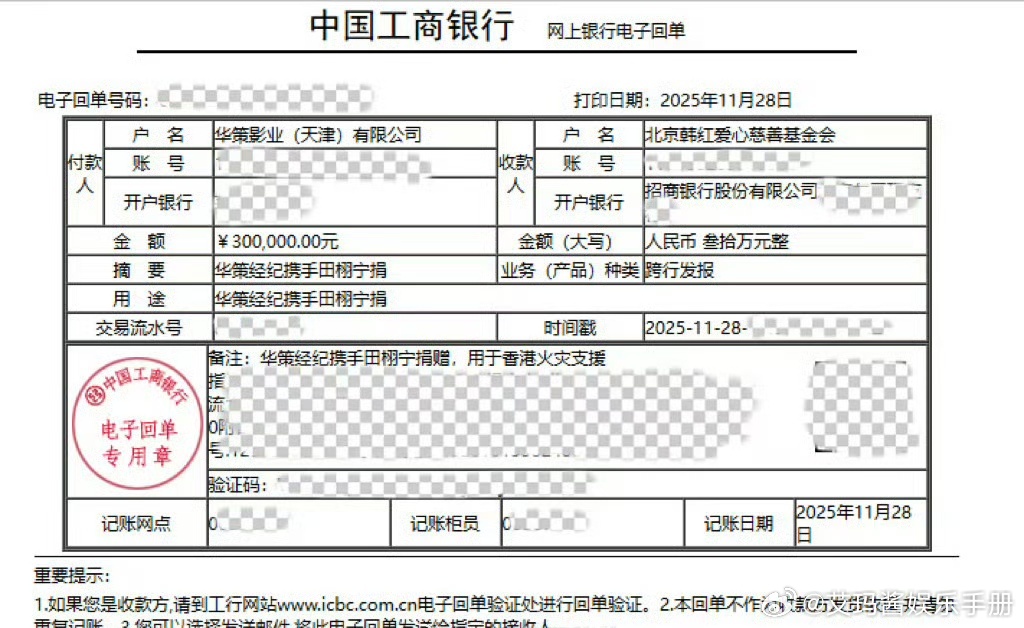Open the www.icbc.com.cn website link
This screenshot has width=1024, height=628.
(346, 604)
